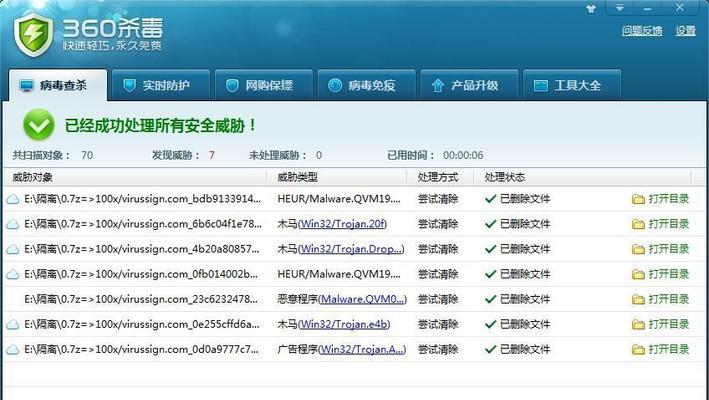Select file path virussign.com_6b6c04f1e78...
Image resolution: width=709 pixels, height=400 pixels.
point(143,224)
